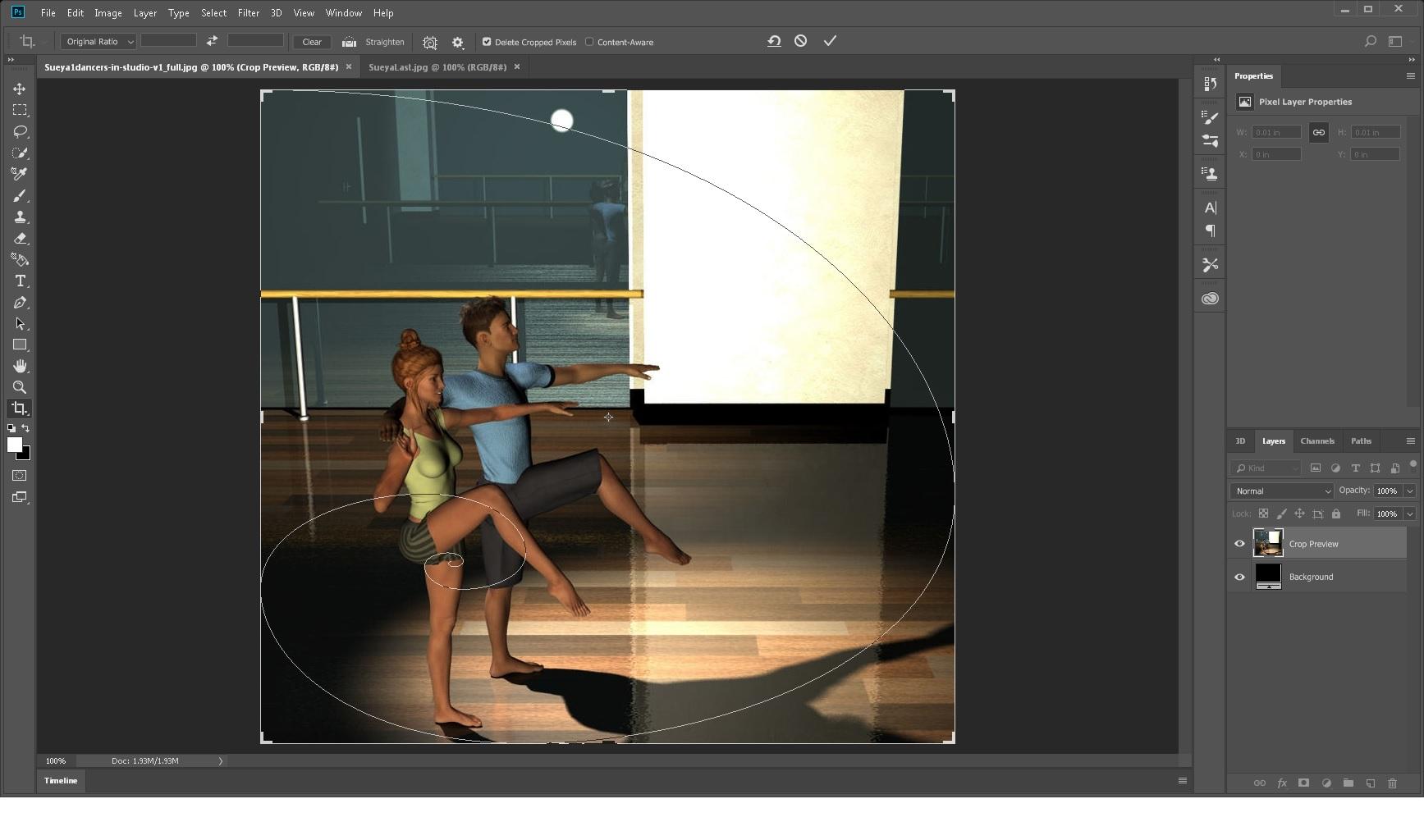Open crop overlay options

(429, 43)
